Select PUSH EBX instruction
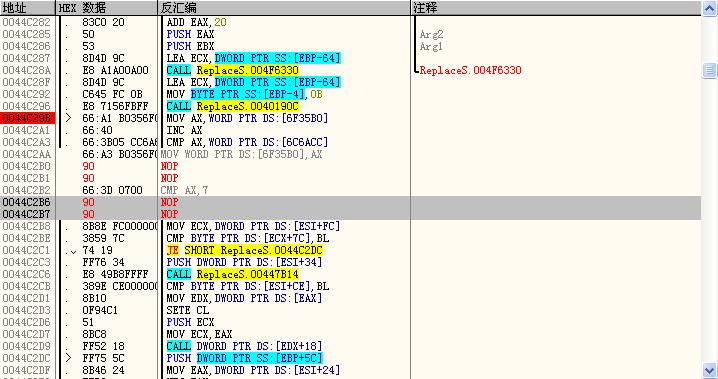718x379 pixels. point(190,46)
